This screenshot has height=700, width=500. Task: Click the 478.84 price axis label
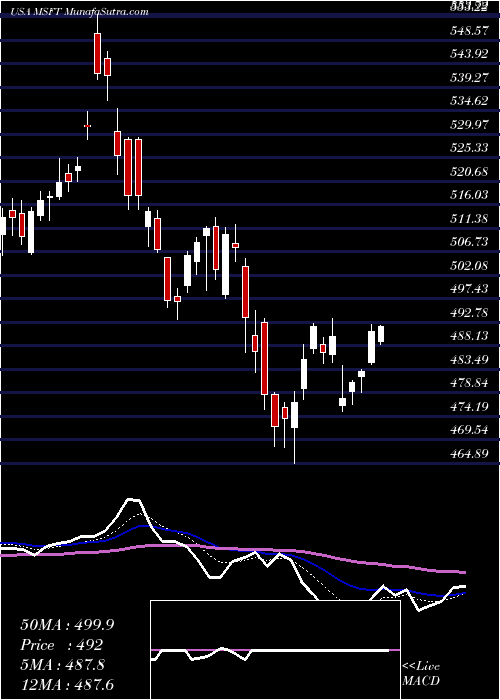(468, 382)
